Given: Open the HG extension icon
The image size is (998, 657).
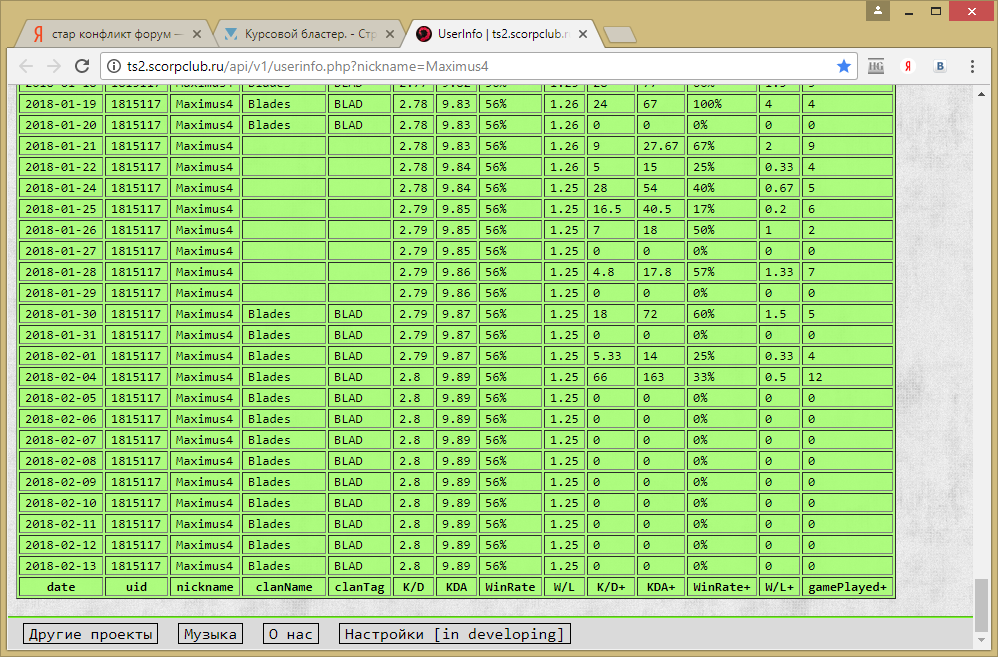Looking at the screenshot, I should click(x=876, y=66).
